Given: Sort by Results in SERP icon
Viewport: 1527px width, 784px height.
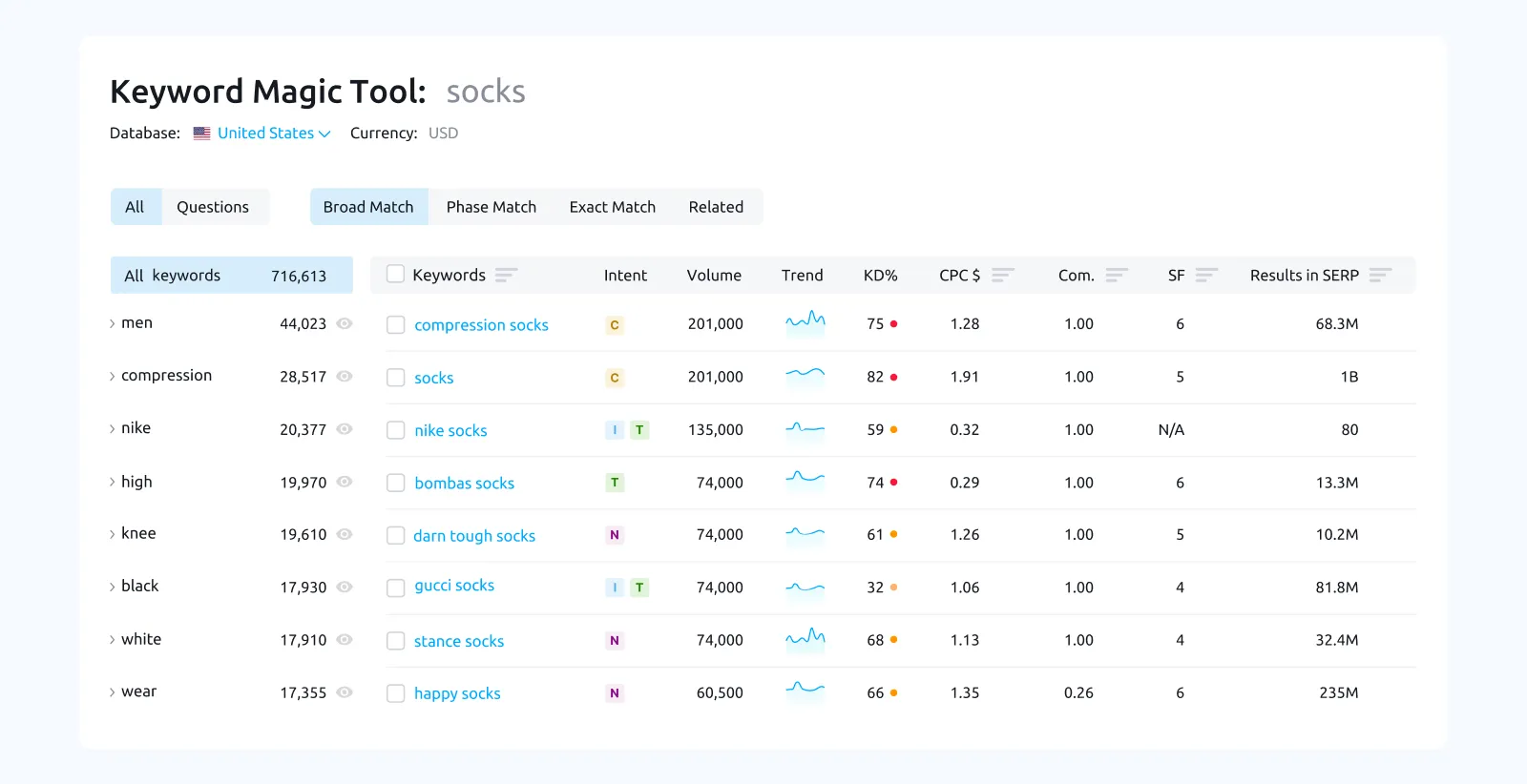Looking at the screenshot, I should (1380, 275).
